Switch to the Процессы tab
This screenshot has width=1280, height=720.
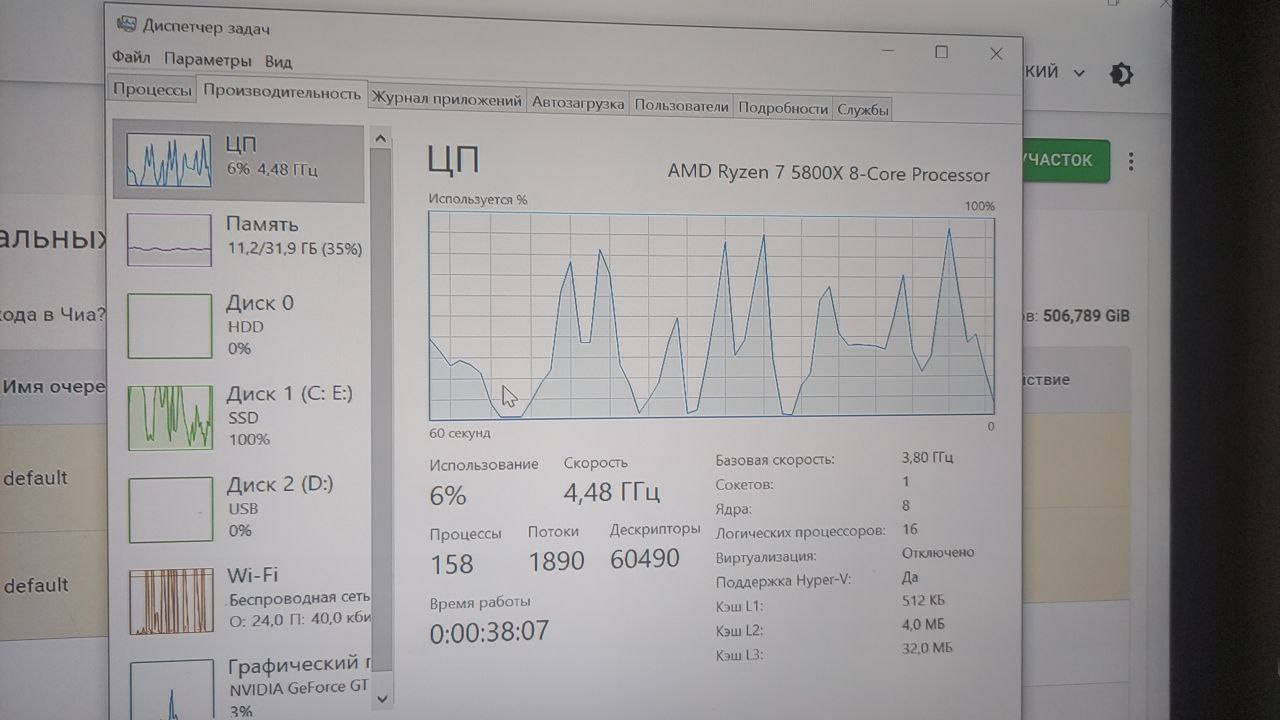pyautogui.click(x=152, y=90)
